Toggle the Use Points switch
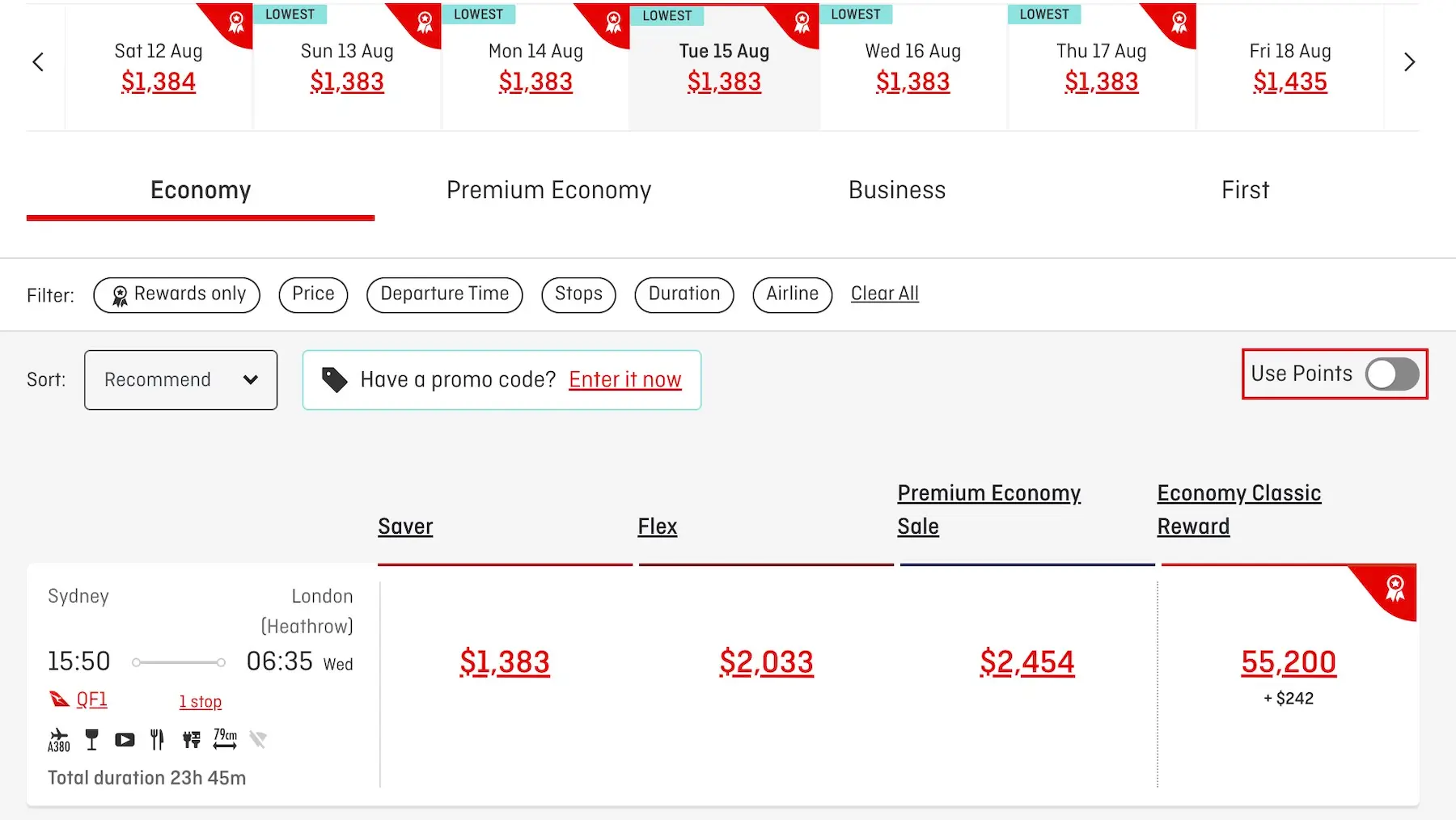The width and height of the screenshot is (1456, 820). pyautogui.click(x=1391, y=374)
